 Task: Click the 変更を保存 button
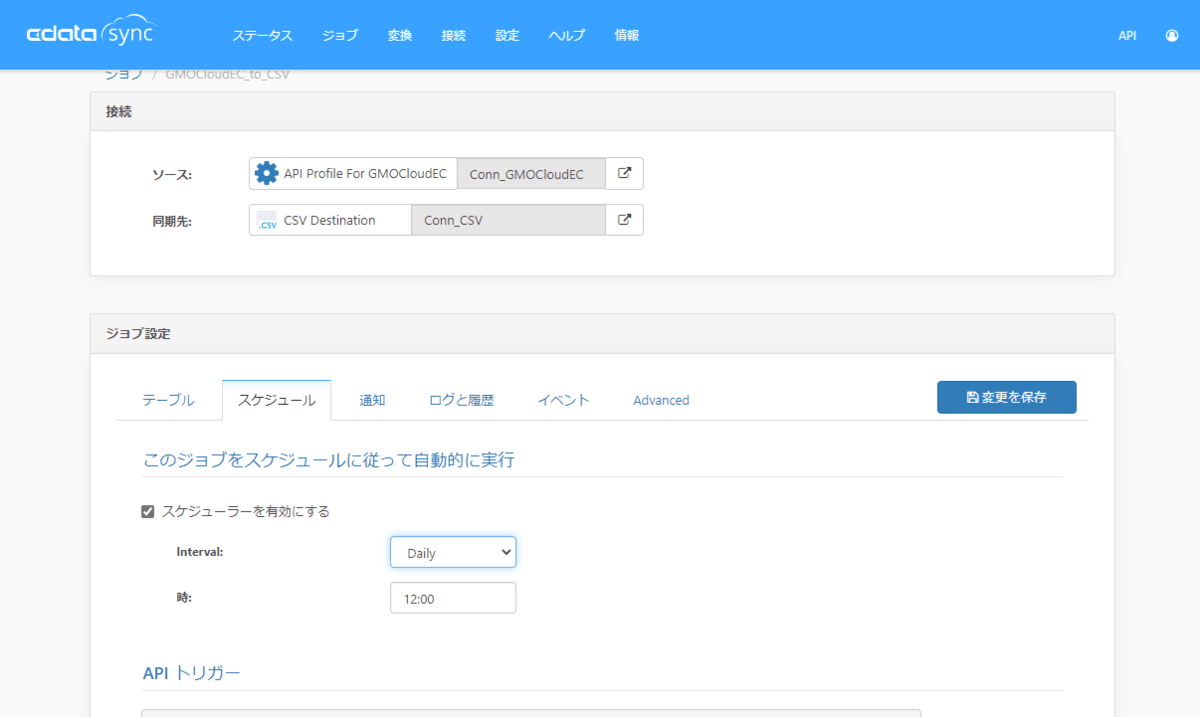coord(1006,397)
